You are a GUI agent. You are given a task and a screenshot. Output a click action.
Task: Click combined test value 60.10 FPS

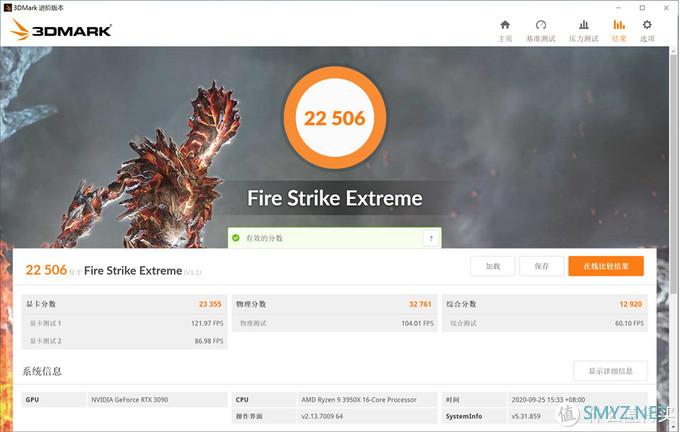coord(629,323)
